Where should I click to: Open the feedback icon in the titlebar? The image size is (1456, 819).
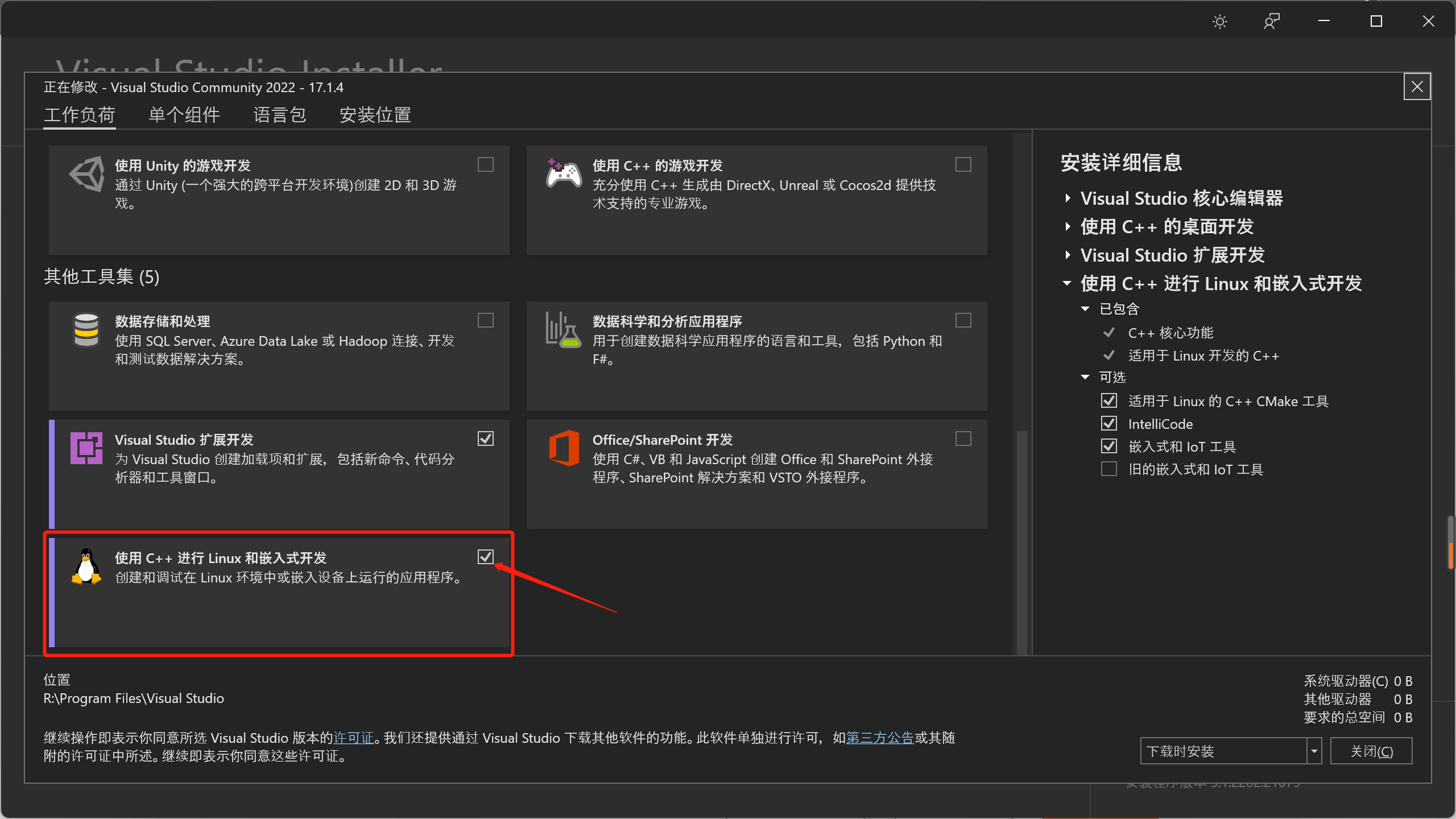[x=1271, y=21]
